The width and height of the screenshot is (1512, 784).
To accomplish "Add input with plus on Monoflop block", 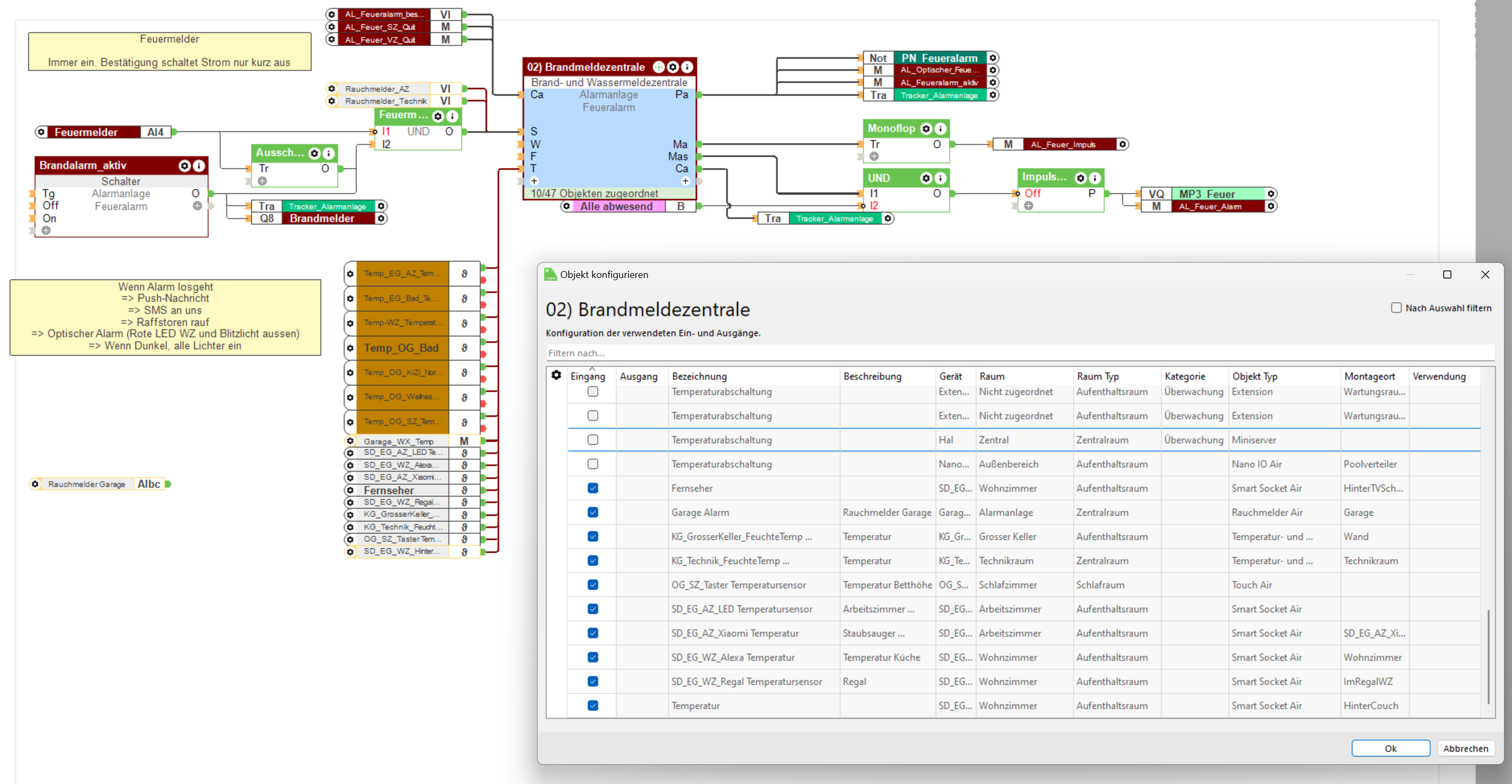I will click(874, 156).
